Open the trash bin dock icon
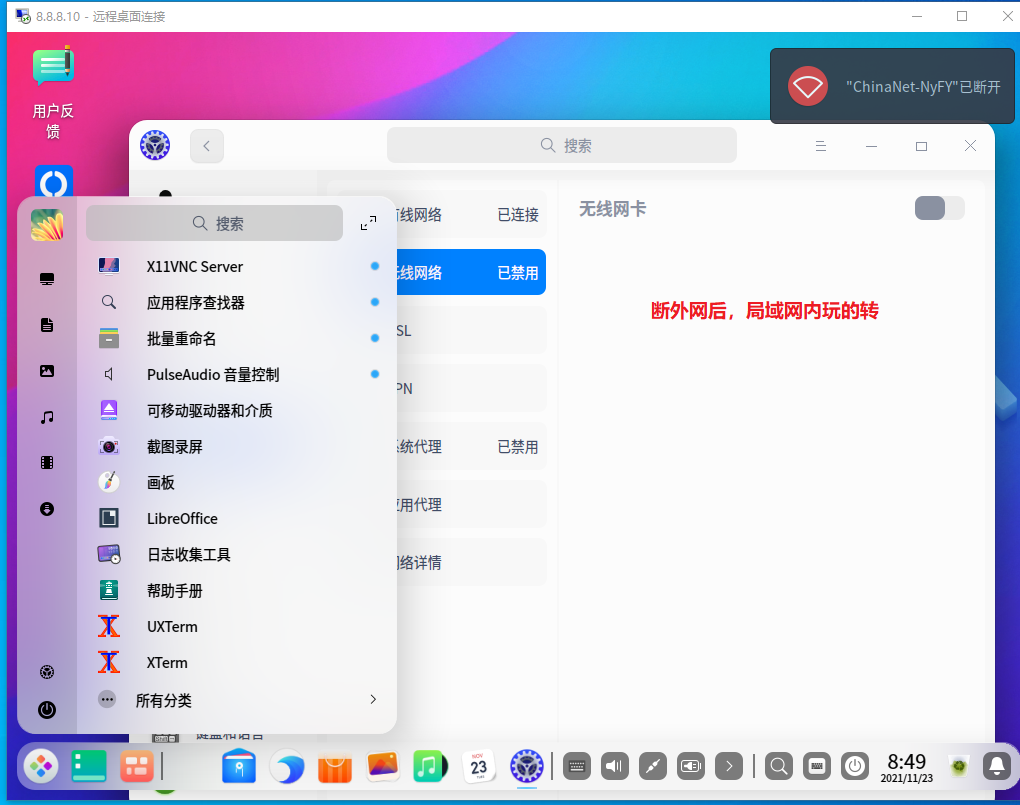1020x805 pixels. pyautogui.click(x=959, y=767)
